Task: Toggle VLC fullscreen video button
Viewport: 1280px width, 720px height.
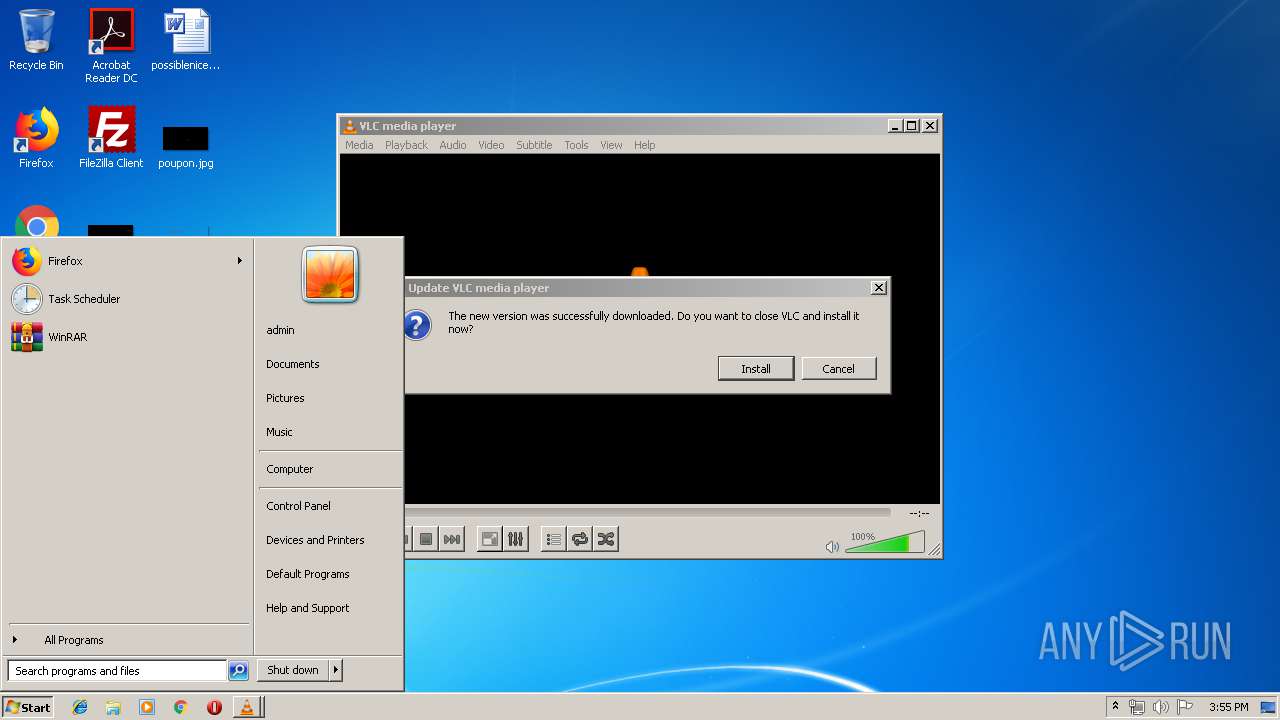Action: 489,539
